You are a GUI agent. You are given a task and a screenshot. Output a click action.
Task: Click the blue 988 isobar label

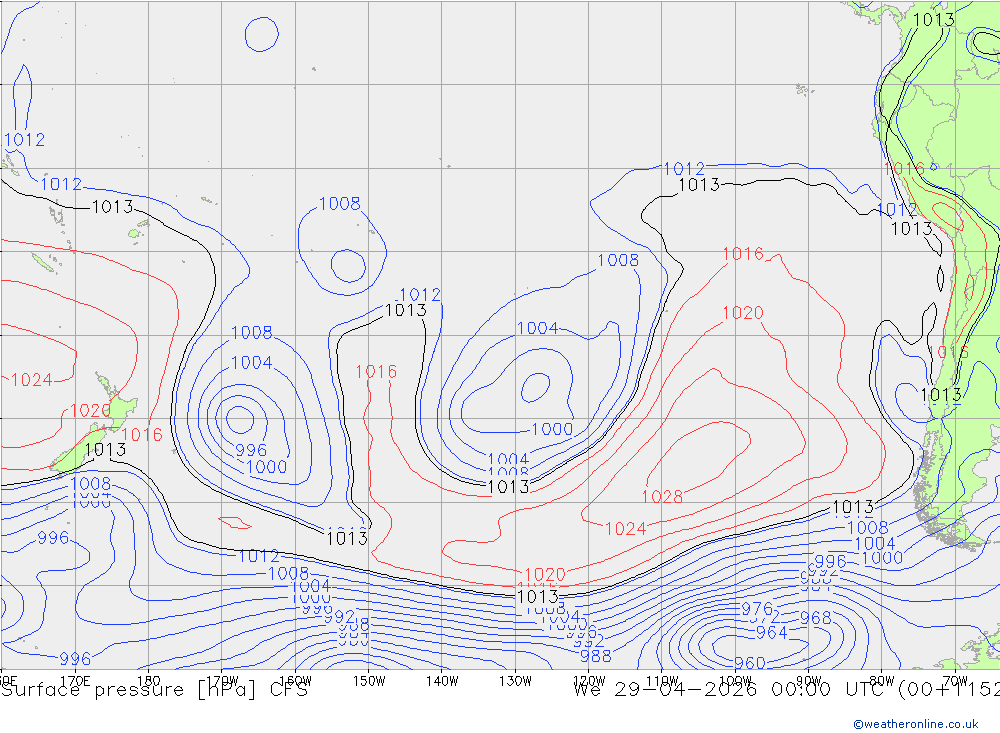point(595,656)
